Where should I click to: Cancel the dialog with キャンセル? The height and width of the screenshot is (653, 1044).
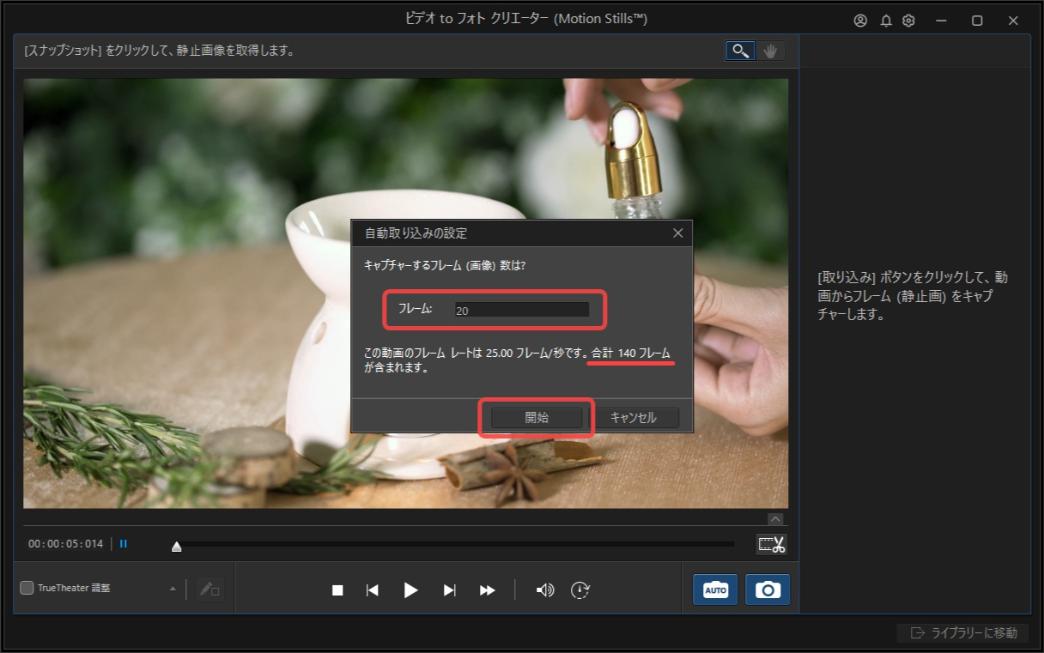coord(638,417)
